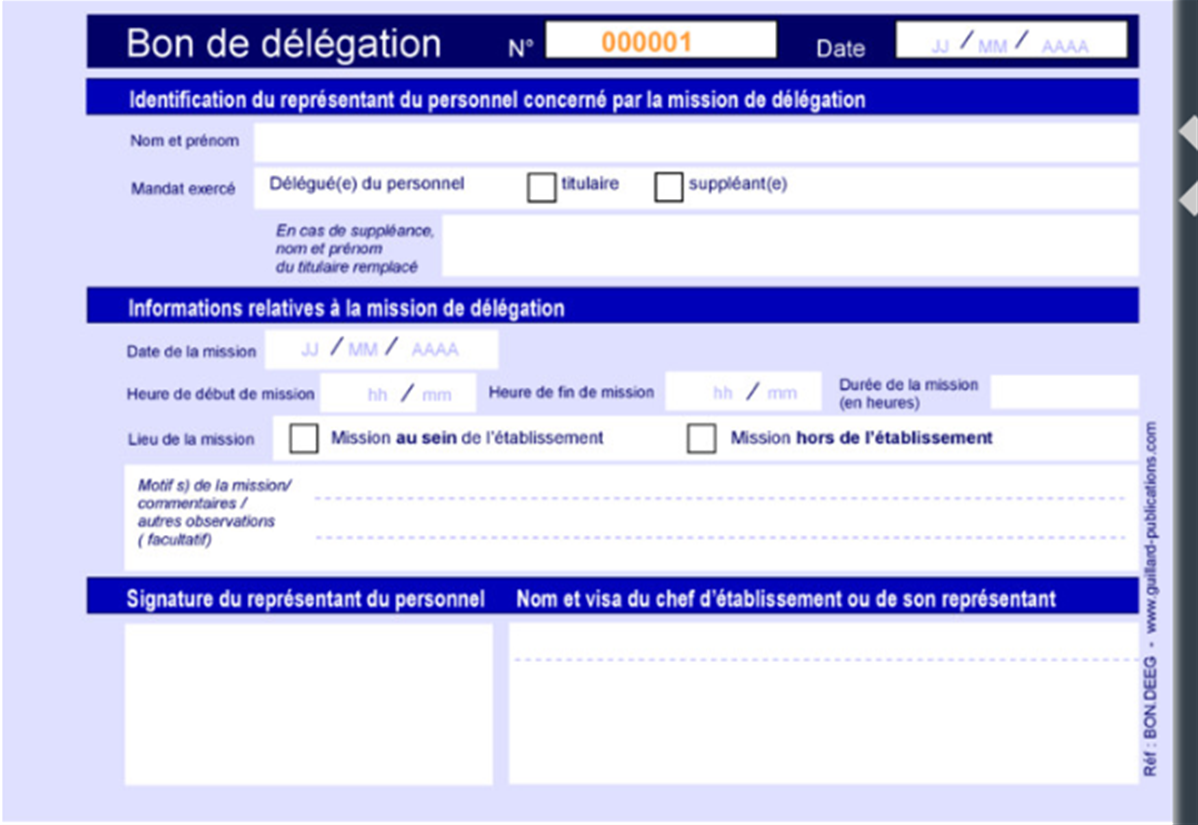Click the Date de la mission field
The image size is (1198, 825).
coord(381,350)
